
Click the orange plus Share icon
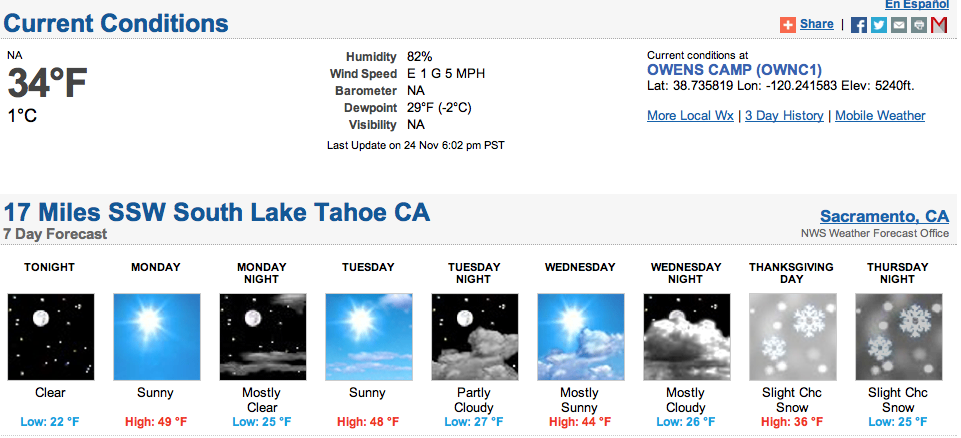(788, 25)
